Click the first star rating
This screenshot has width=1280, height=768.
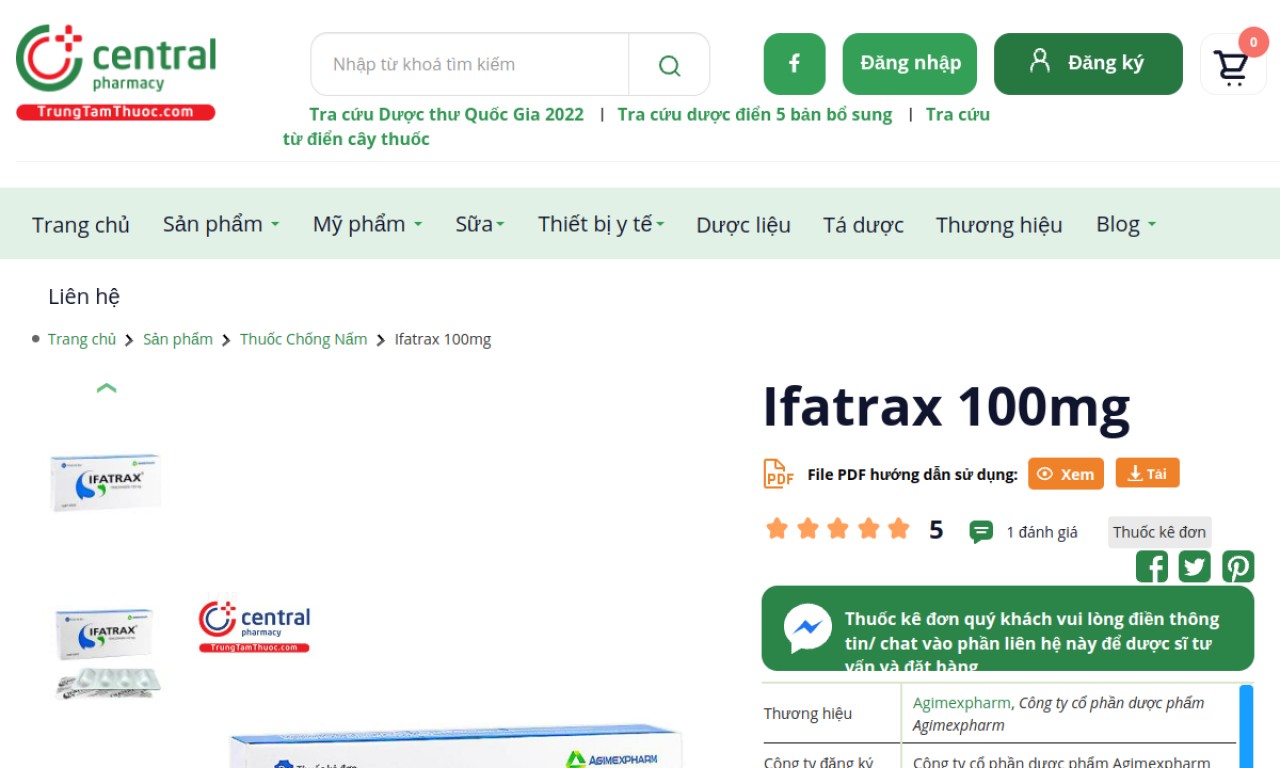(x=777, y=529)
